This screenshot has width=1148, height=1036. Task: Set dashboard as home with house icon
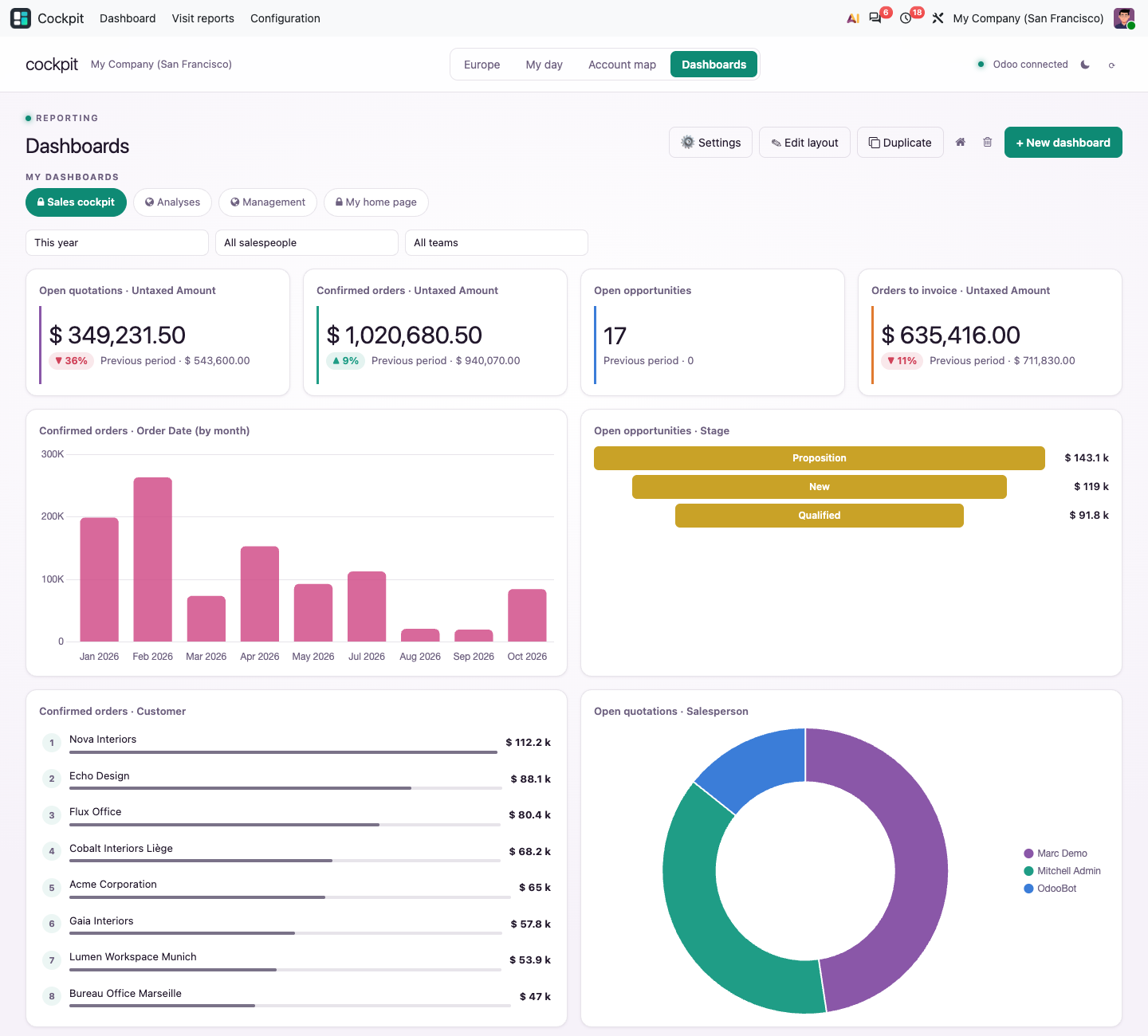point(961,142)
